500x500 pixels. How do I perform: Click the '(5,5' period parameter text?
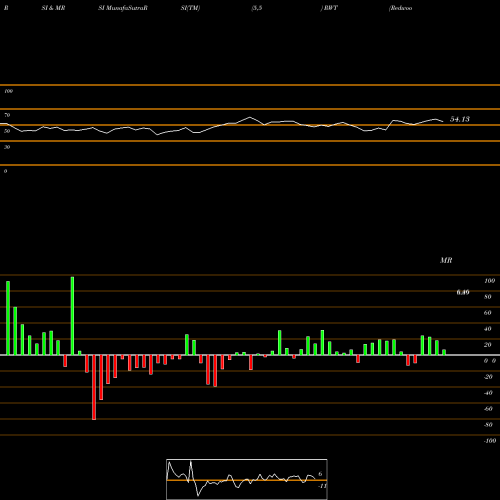tap(257, 8)
